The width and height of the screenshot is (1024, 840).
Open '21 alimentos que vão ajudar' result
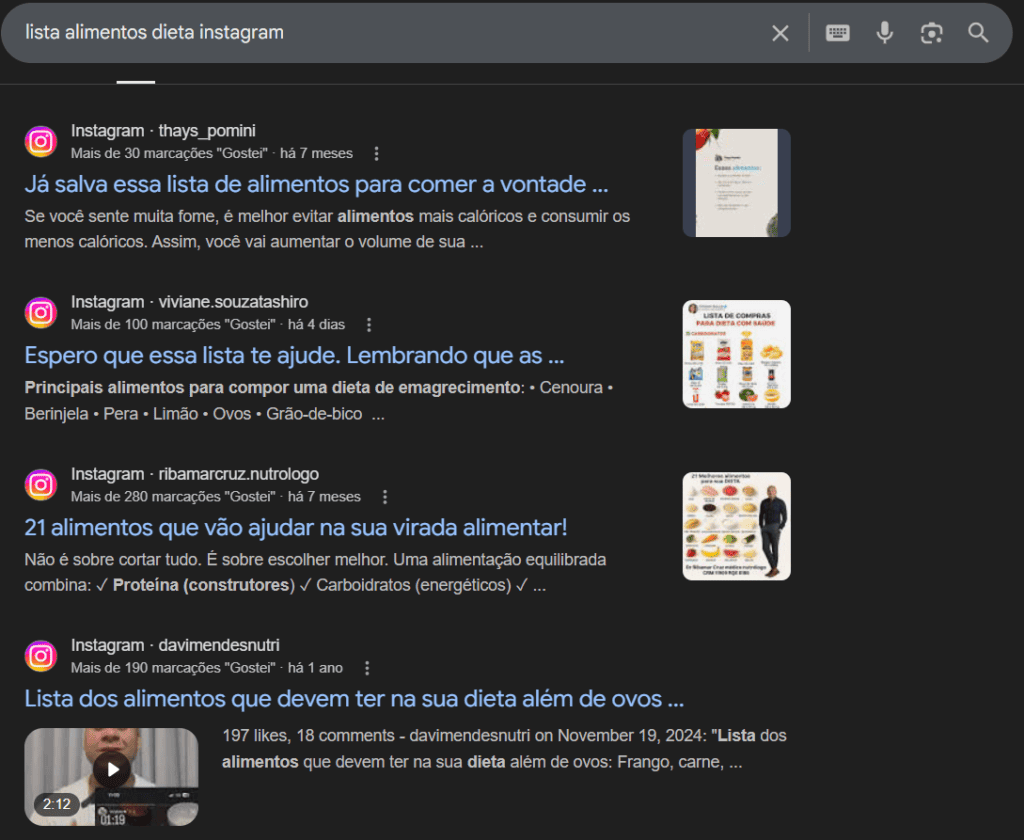(x=296, y=528)
